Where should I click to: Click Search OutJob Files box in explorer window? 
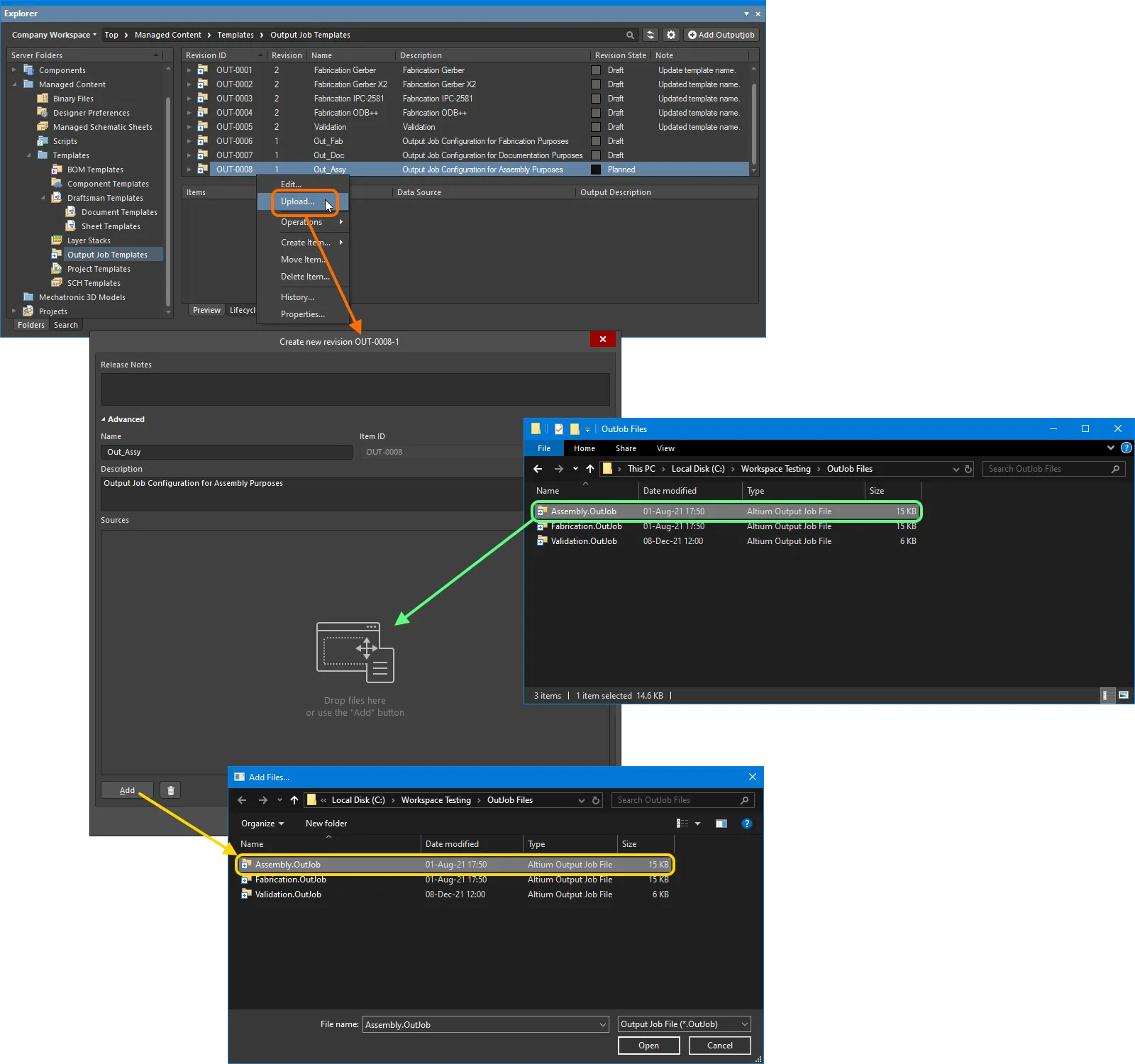[1053, 469]
